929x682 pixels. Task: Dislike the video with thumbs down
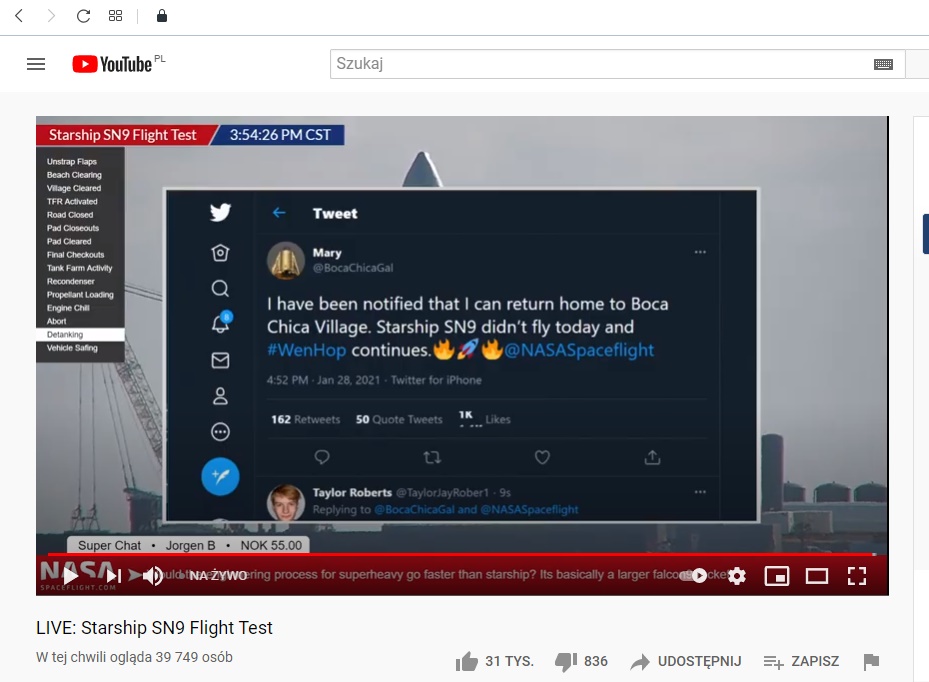(566, 661)
